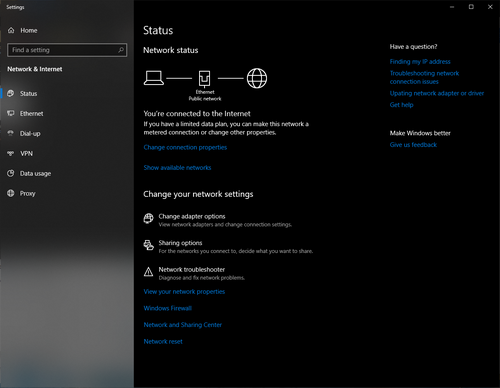
Task: Click the 'Public network' label in the diagram
Action: tap(205, 99)
